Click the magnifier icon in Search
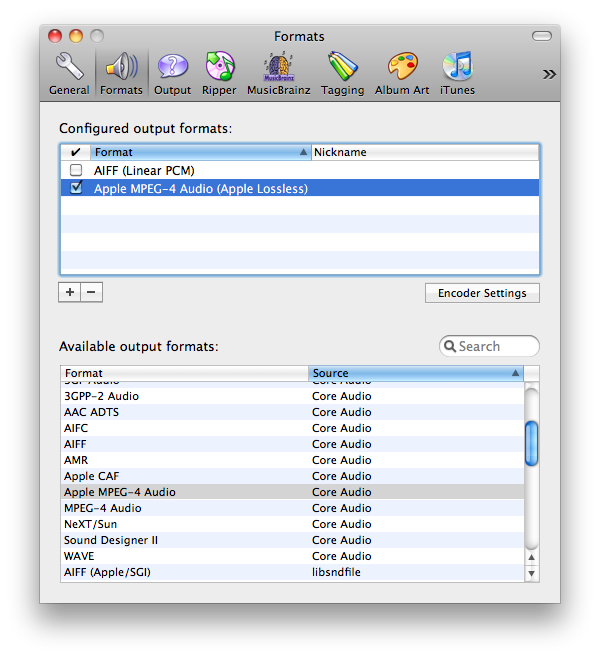 [x=450, y=346]
